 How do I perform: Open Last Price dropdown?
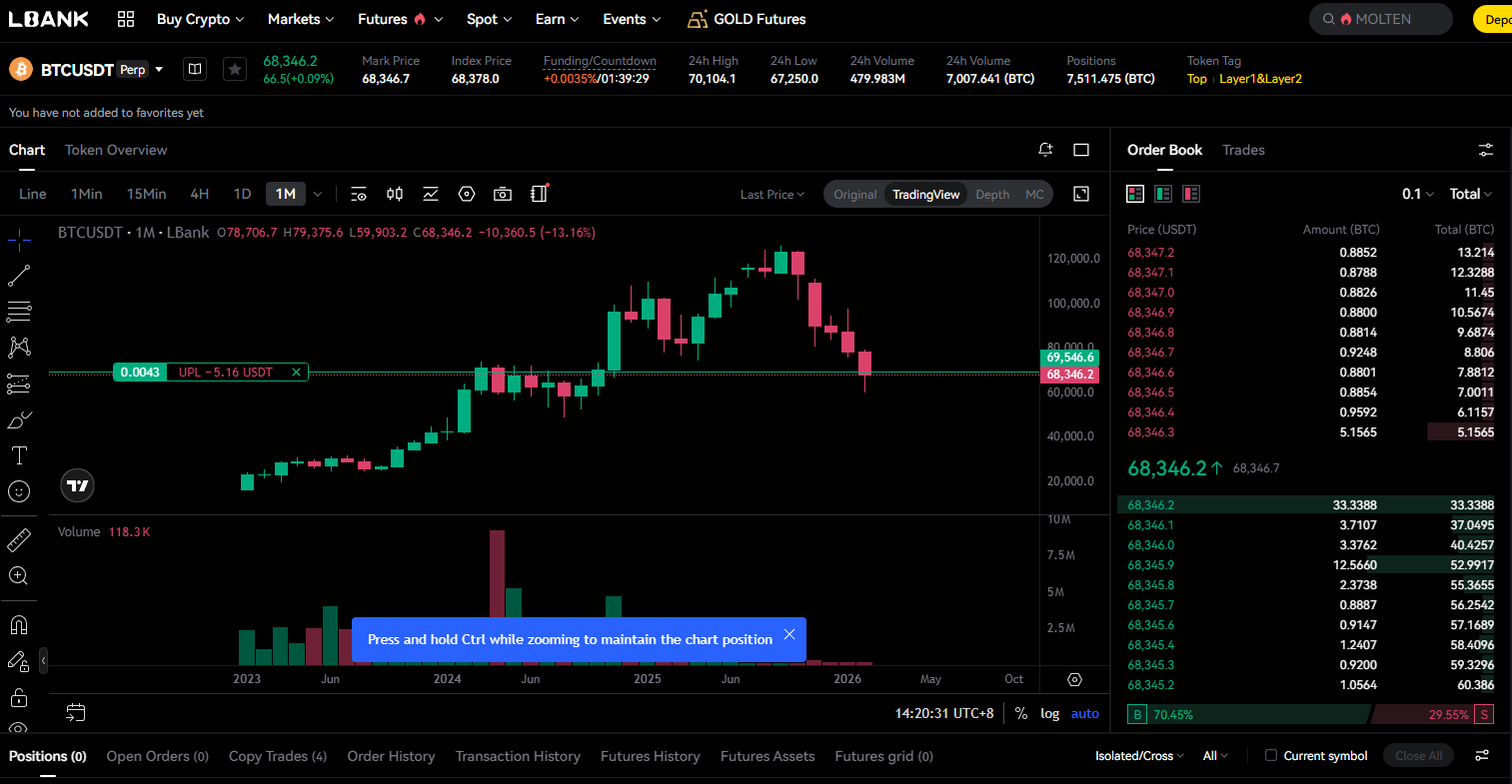point(772,195)
